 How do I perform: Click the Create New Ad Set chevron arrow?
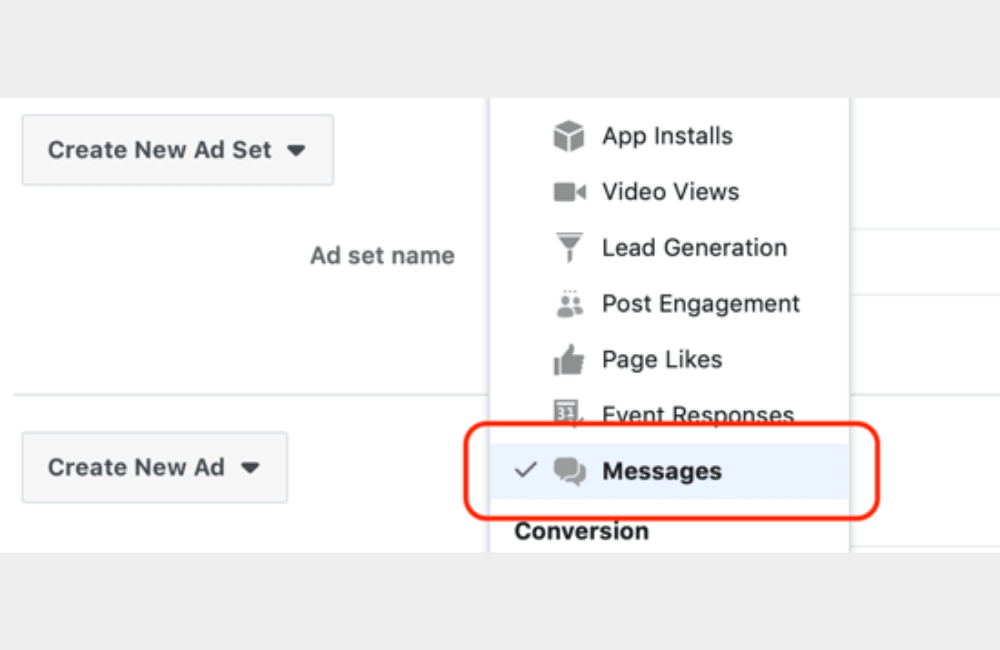[x=297, y=150]
